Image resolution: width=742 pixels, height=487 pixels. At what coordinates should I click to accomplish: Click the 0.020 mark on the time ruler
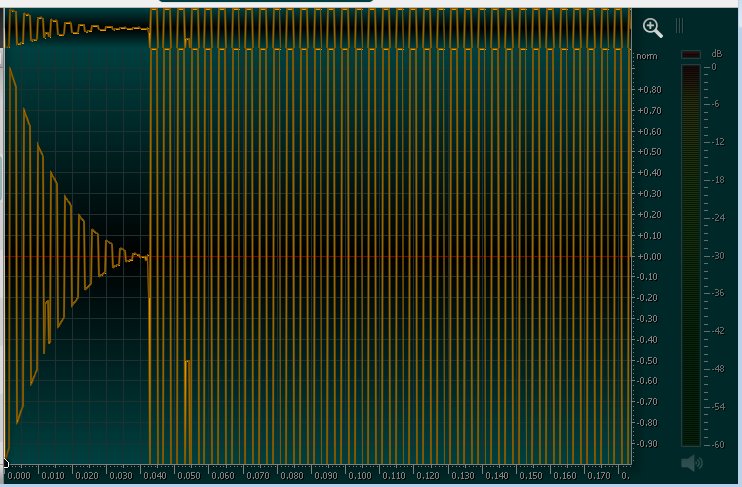(87, 475)
